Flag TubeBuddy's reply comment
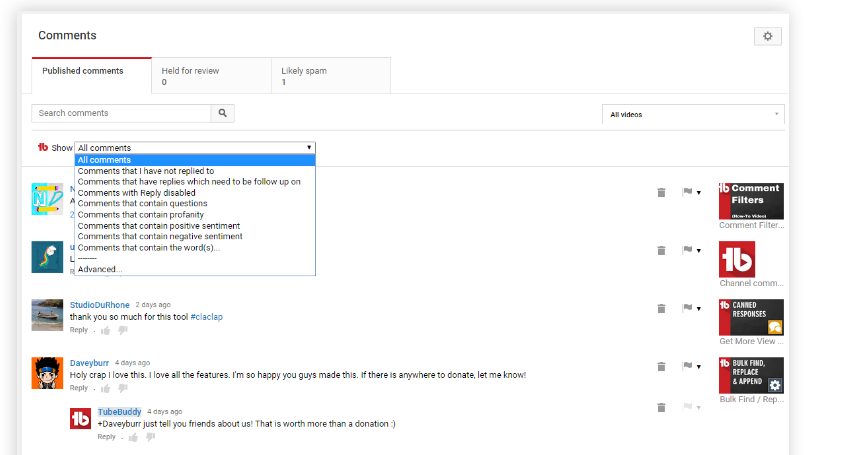852x455 pixels. click(687, 407)
